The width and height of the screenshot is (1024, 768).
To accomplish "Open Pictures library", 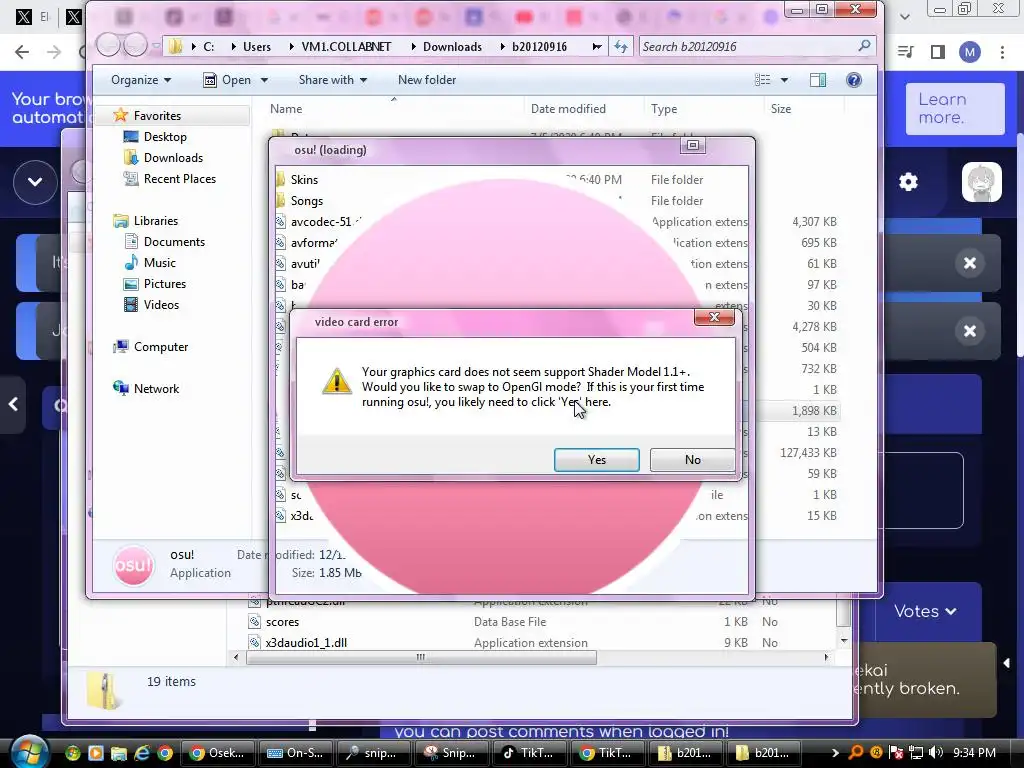I will [165, 283].
